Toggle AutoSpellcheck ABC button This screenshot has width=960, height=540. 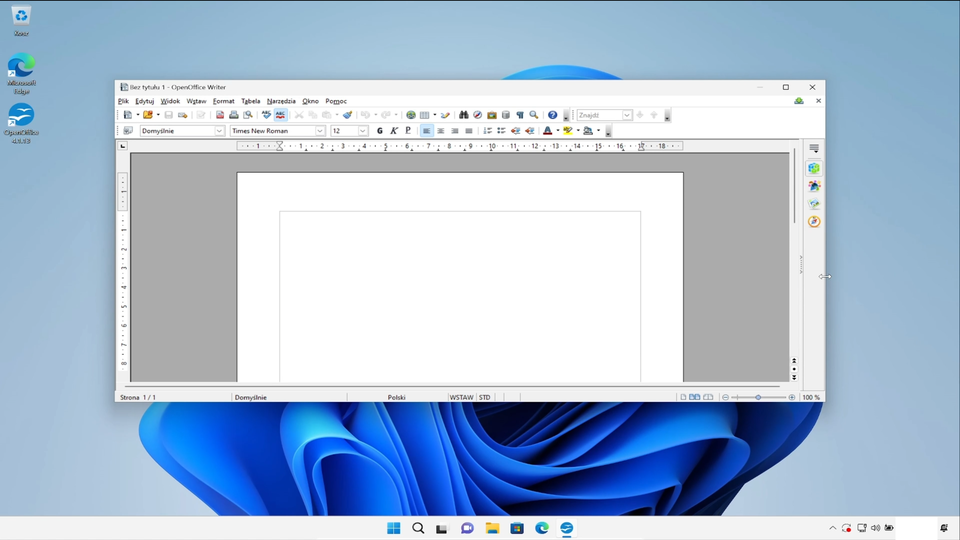tap(280, 115)
